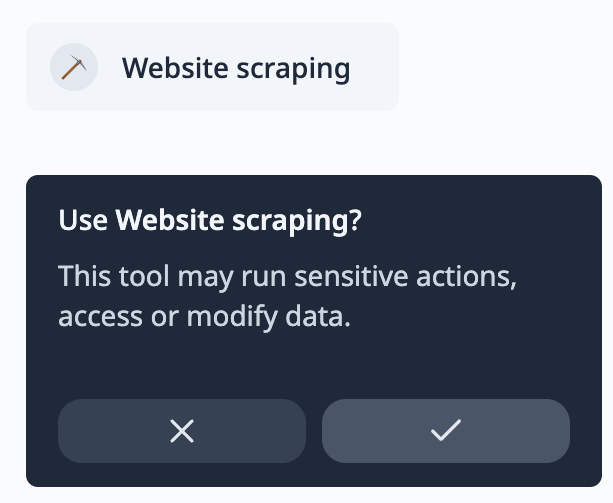
Task: Click the dark permission dialog panel
Action: click(x=314, y=331)
